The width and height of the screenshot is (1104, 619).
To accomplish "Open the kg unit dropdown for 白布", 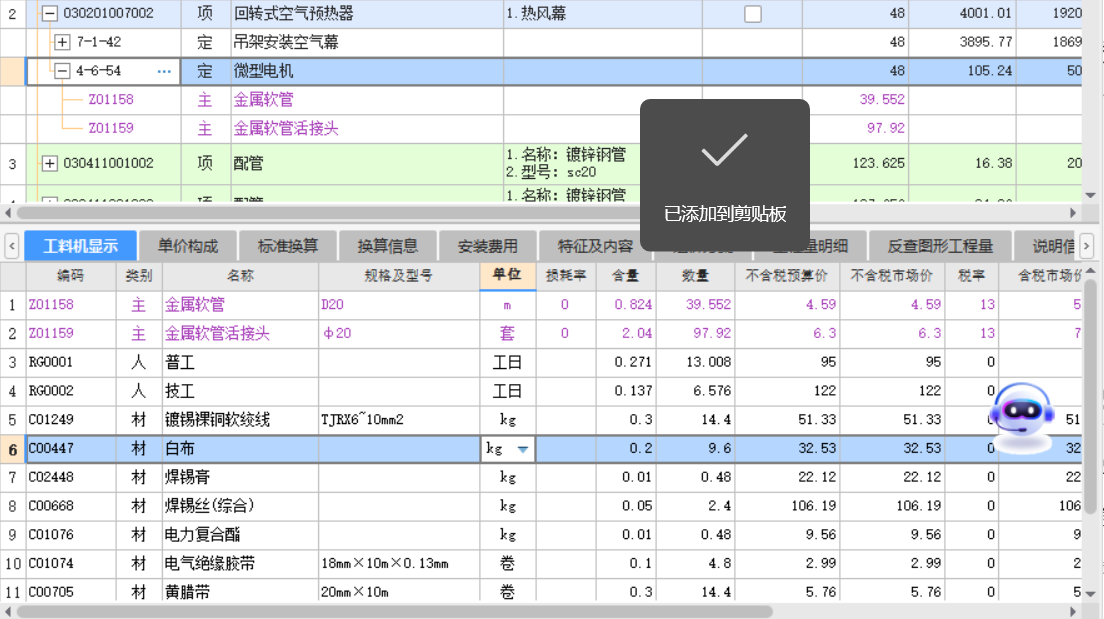I will click(522, 449).
